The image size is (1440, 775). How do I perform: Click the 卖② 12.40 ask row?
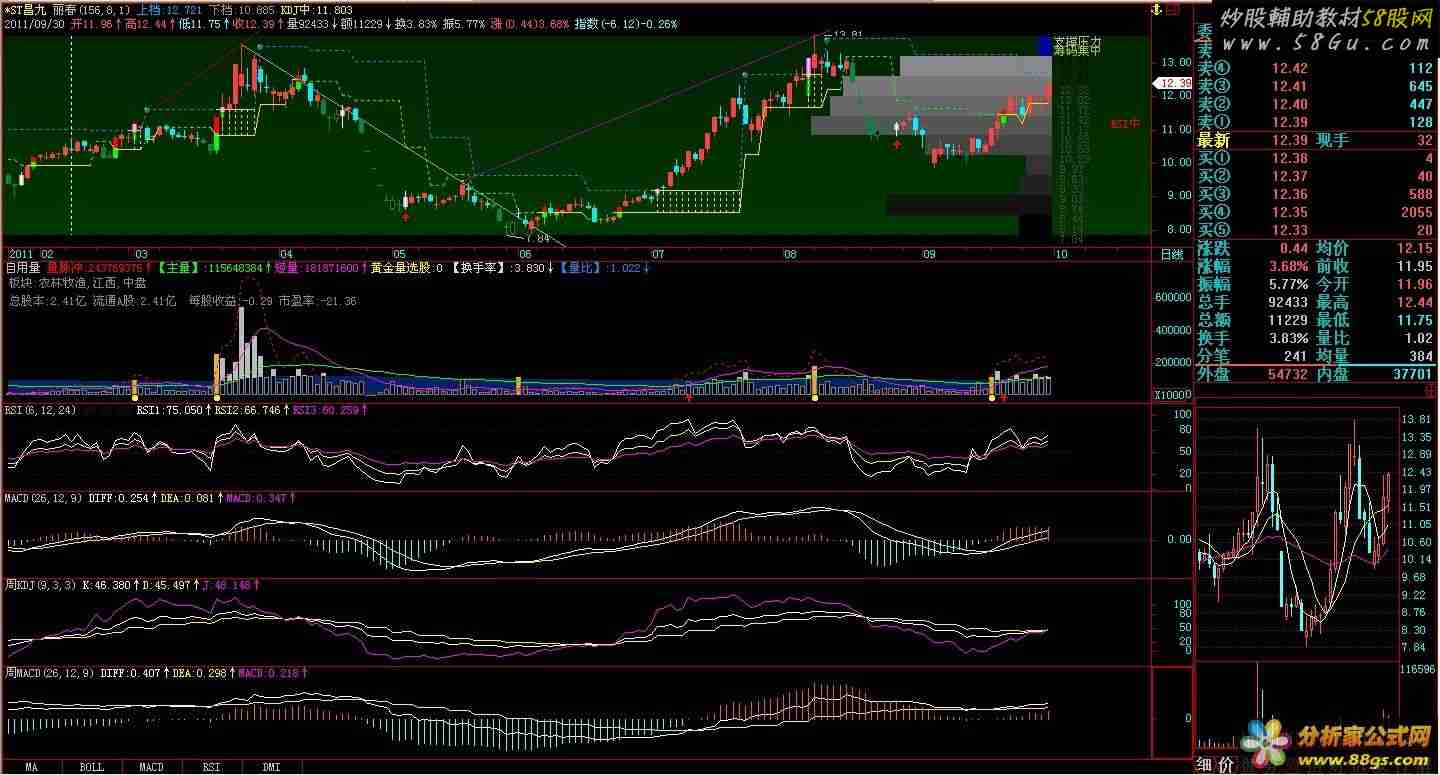[1316, 104]
